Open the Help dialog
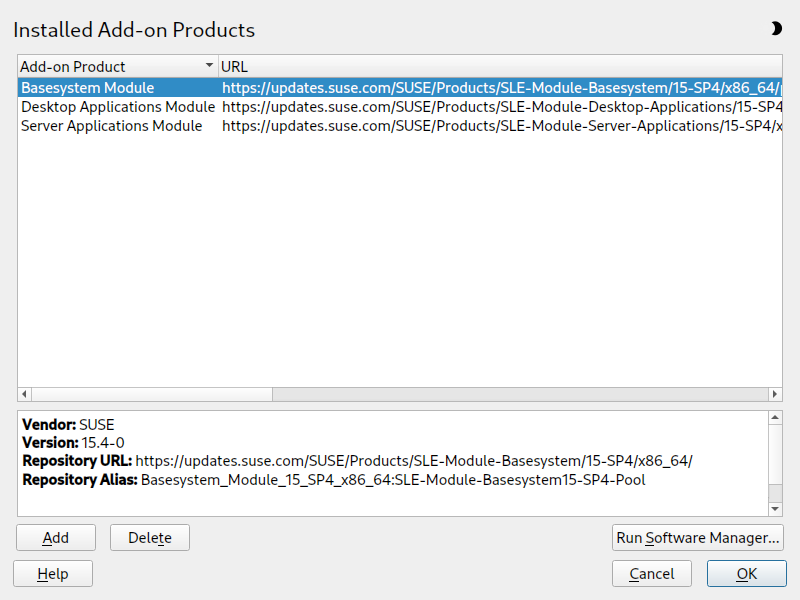 point(53,574)
